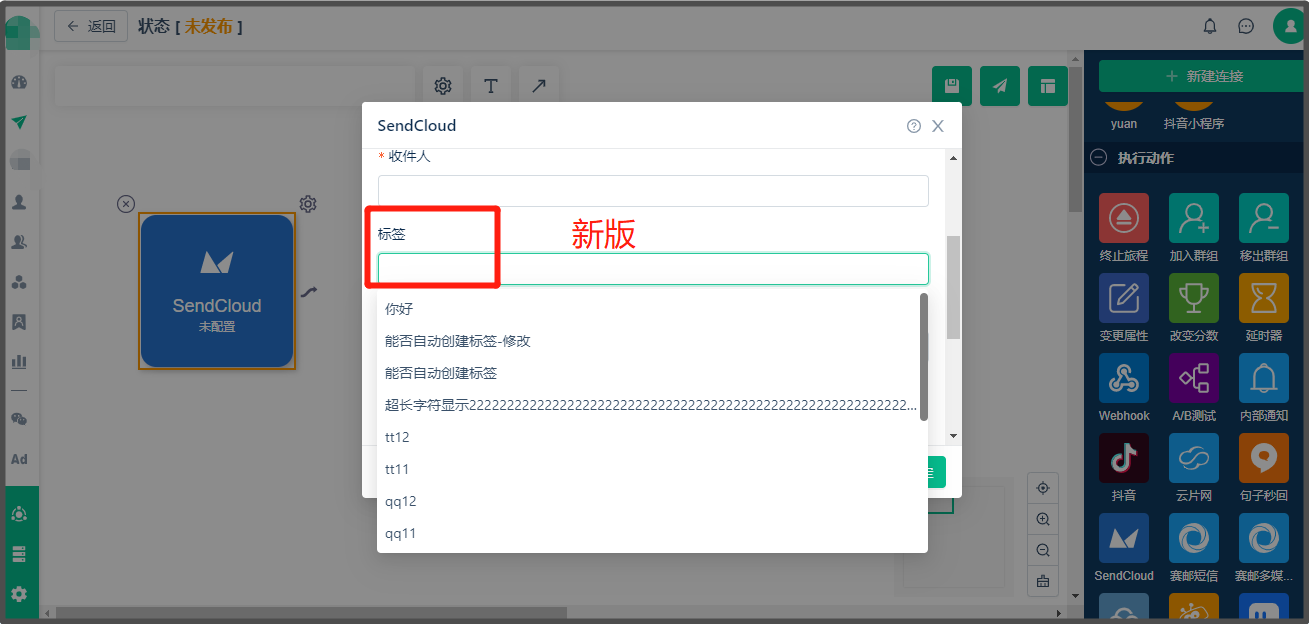Select the 赛邮短信 action icon
1309x624 pixels.
click(1194, 538)
